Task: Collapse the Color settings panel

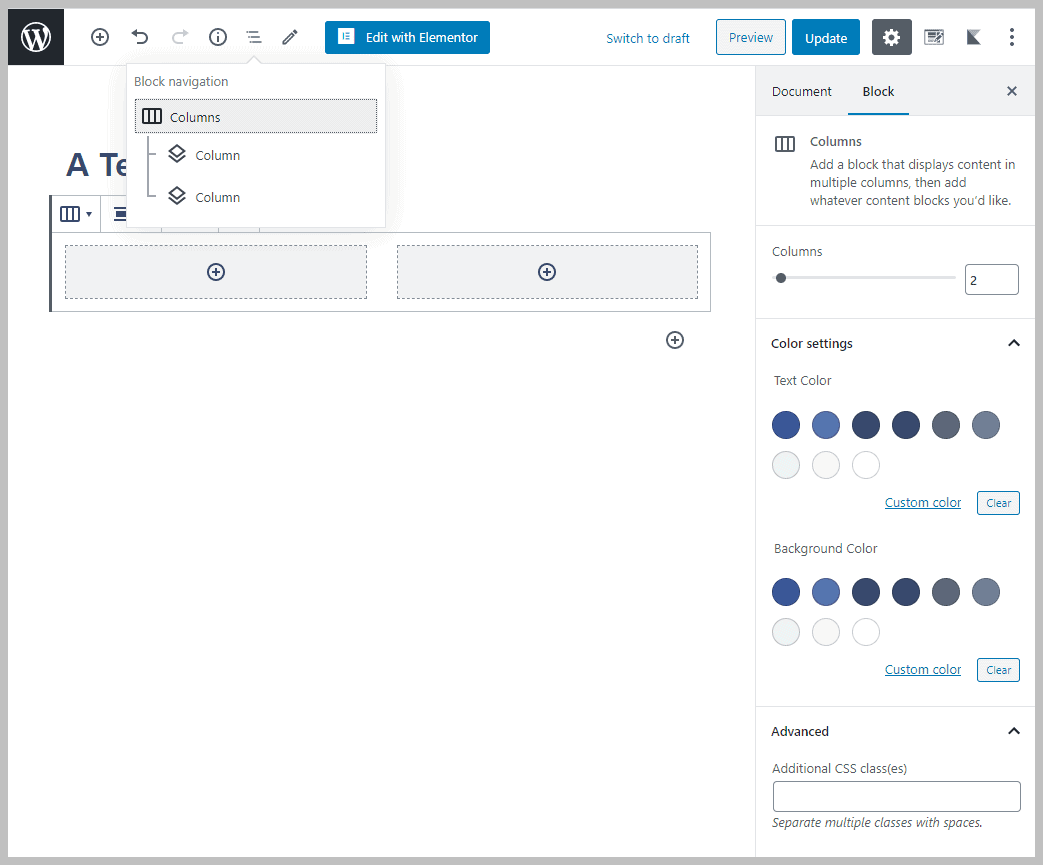Action: (x=1013, y=343)
